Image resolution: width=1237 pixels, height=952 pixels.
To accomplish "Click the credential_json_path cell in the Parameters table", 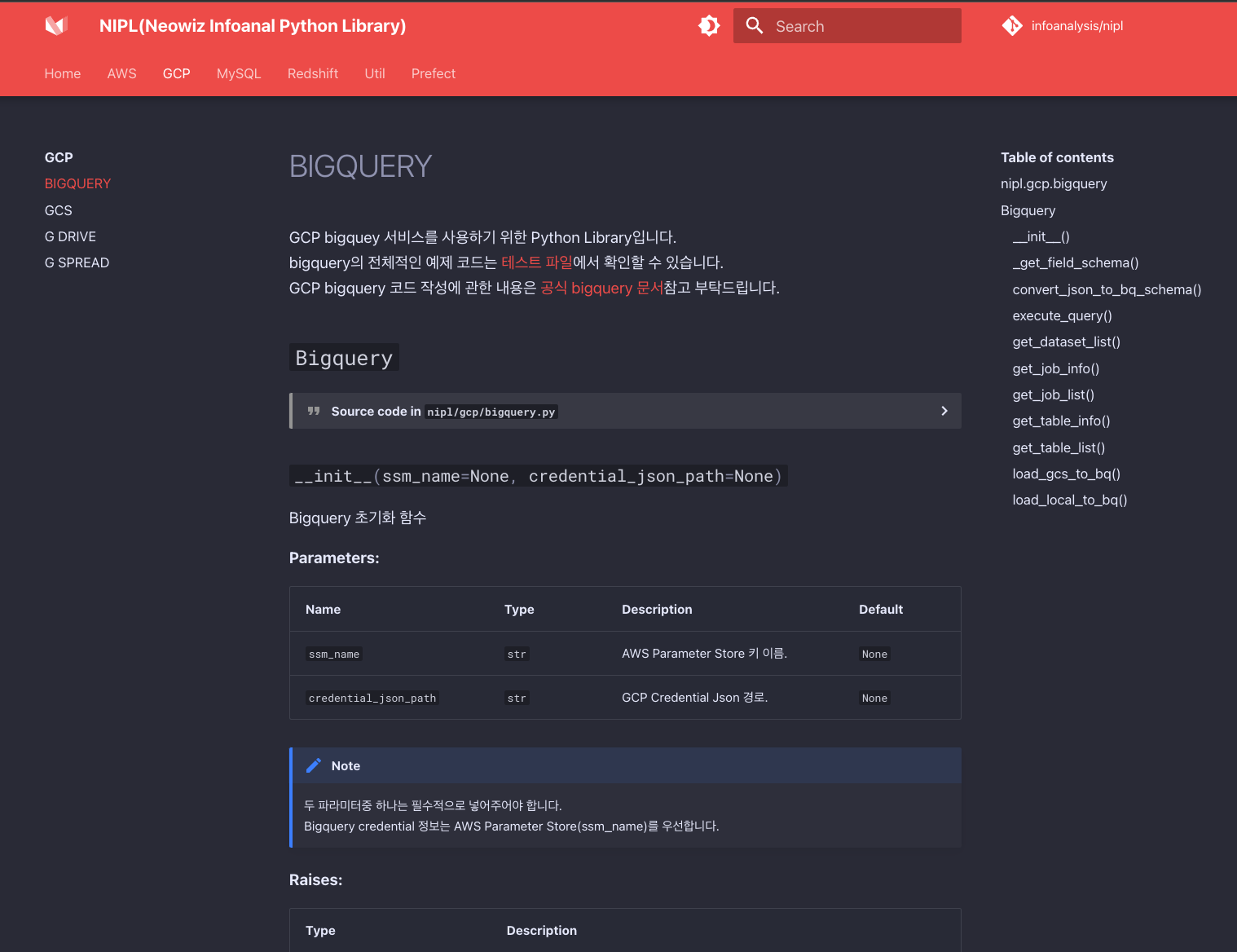I will 372,698.
